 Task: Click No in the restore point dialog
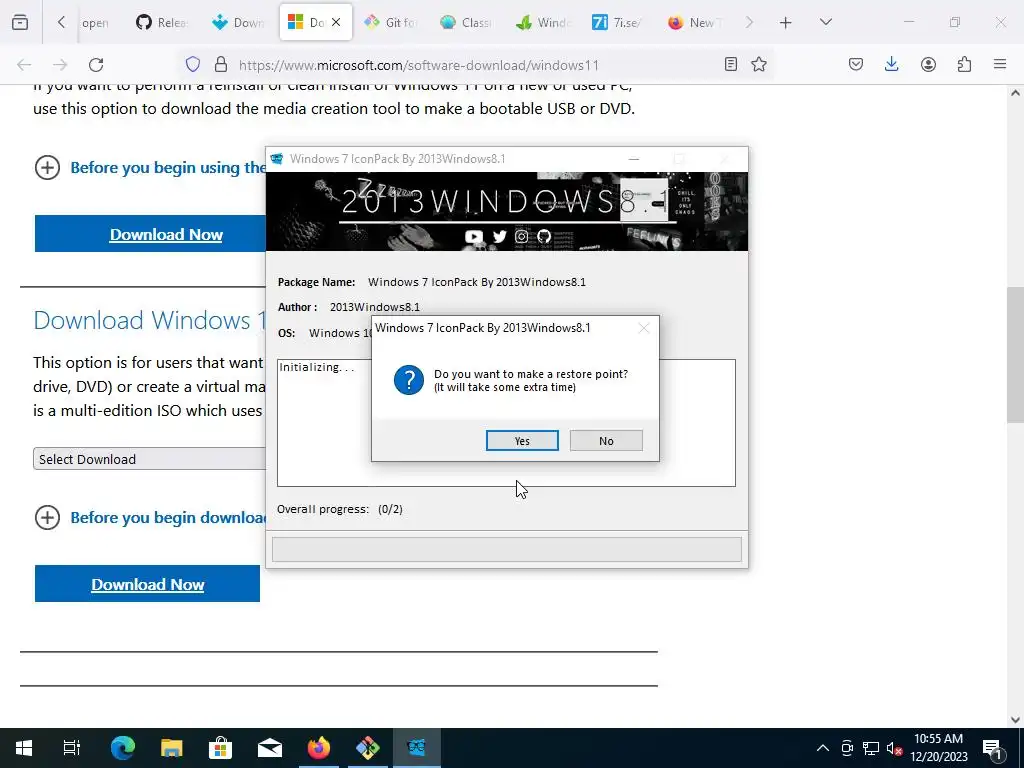point(606,441)
